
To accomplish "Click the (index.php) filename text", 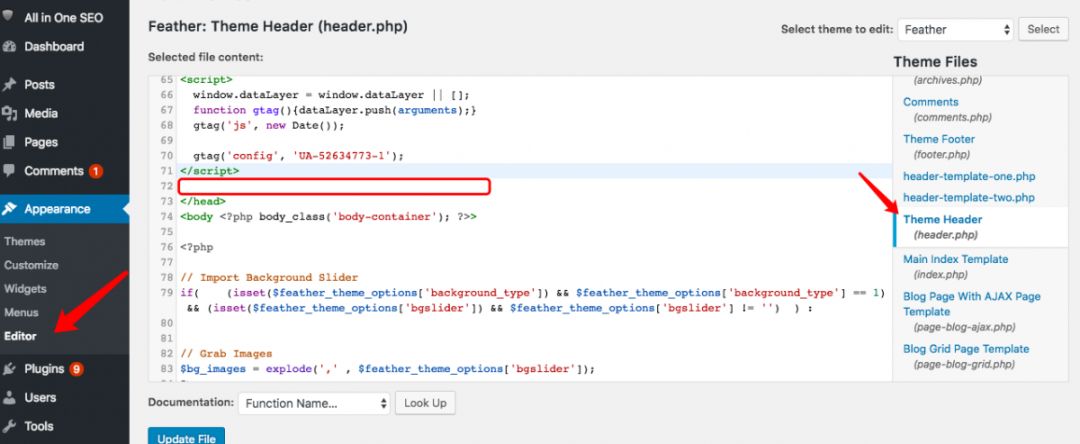I will point(939,275).
